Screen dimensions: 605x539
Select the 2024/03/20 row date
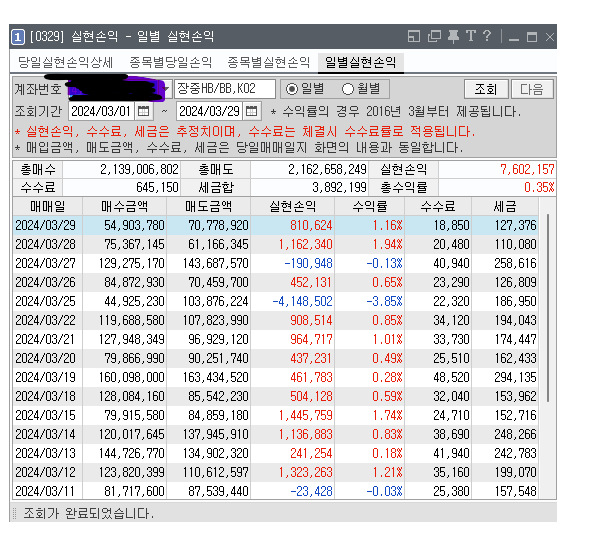coord(46,358)
